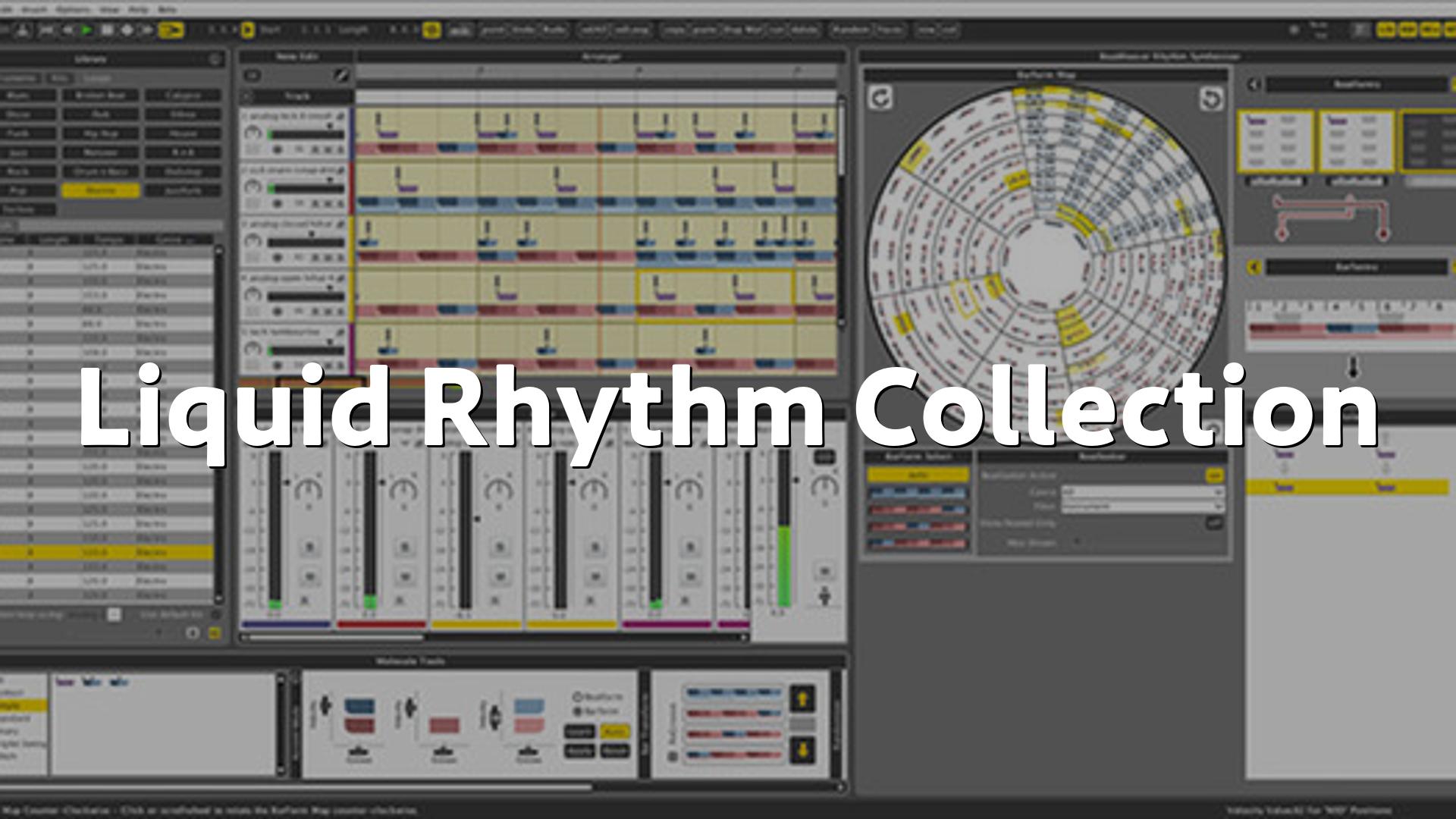Click the yellow loop toggle in transport bar
Image resolution: width=1456 pixels, height=819 pixels.
tap(172, 30)
